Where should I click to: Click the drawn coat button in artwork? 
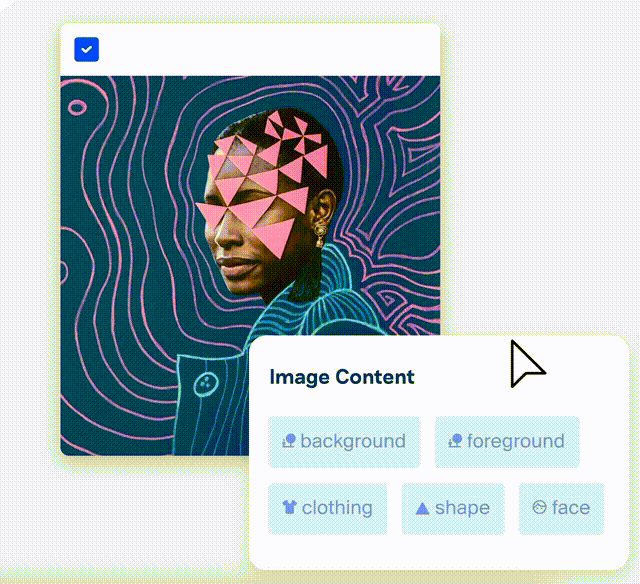[206, 384]
